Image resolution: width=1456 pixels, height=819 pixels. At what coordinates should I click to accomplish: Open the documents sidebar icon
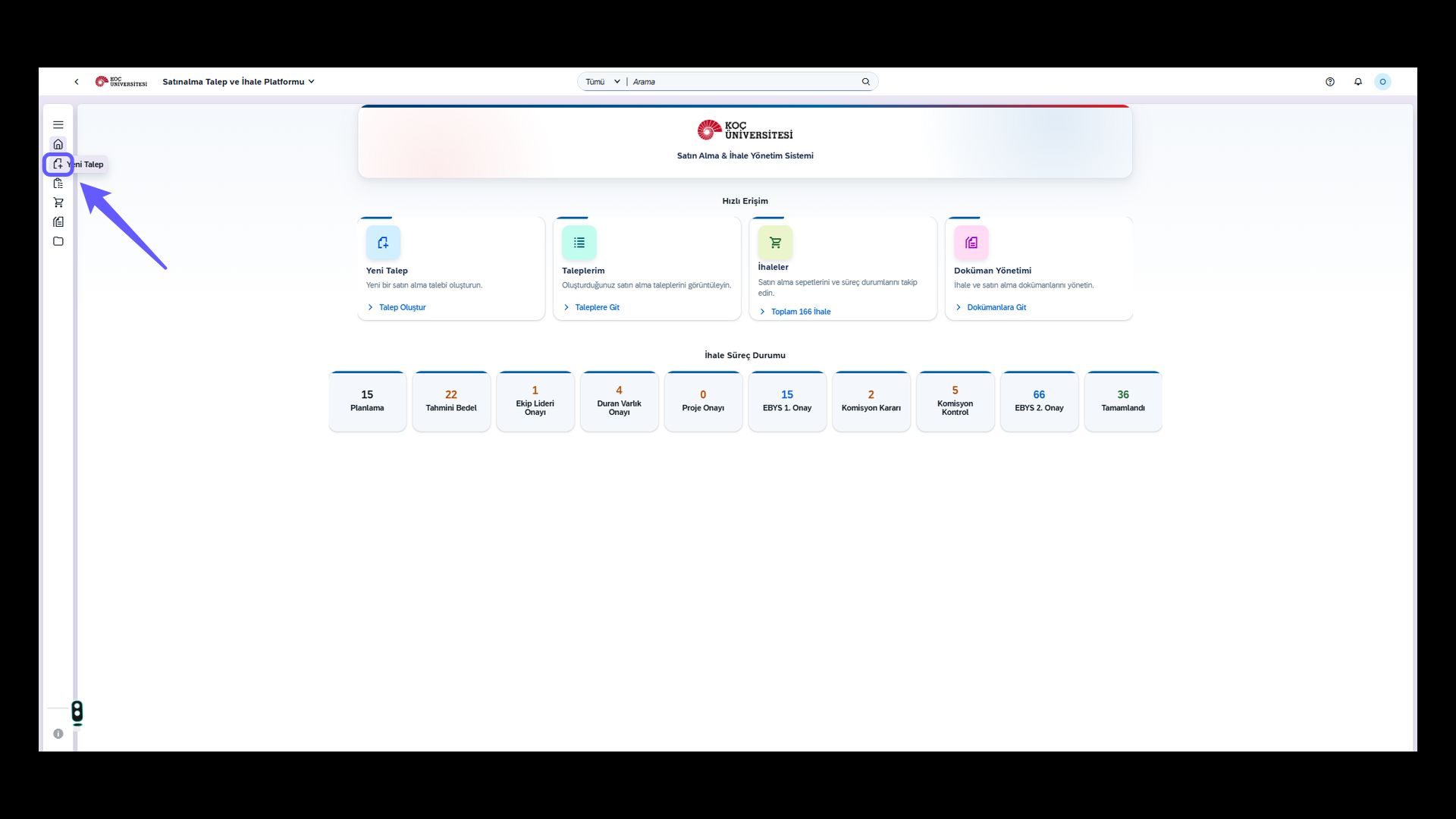[x=58, y=221]
